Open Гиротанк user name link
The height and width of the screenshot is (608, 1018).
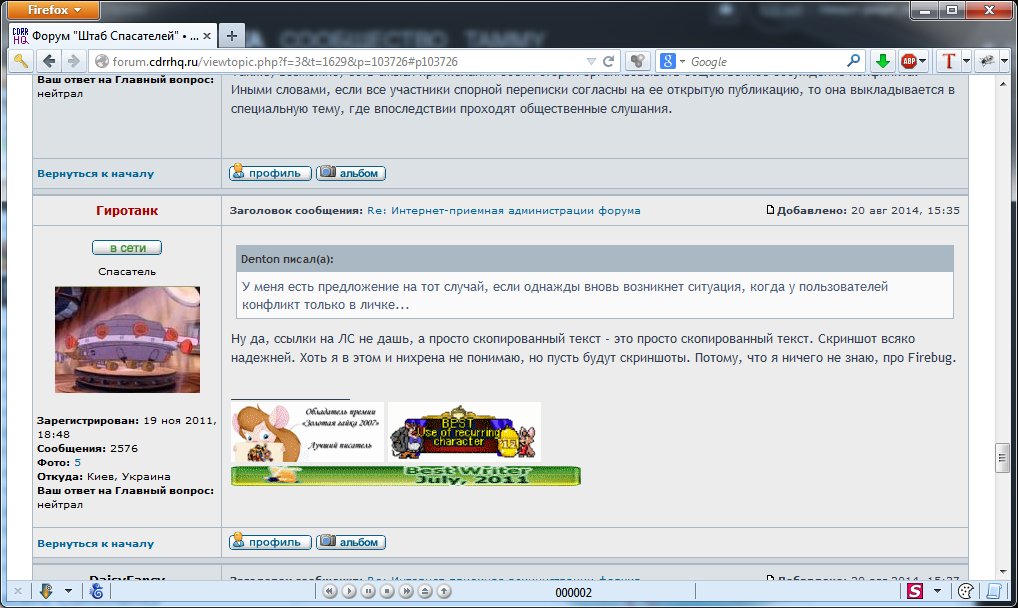click(x=127, y=210)
